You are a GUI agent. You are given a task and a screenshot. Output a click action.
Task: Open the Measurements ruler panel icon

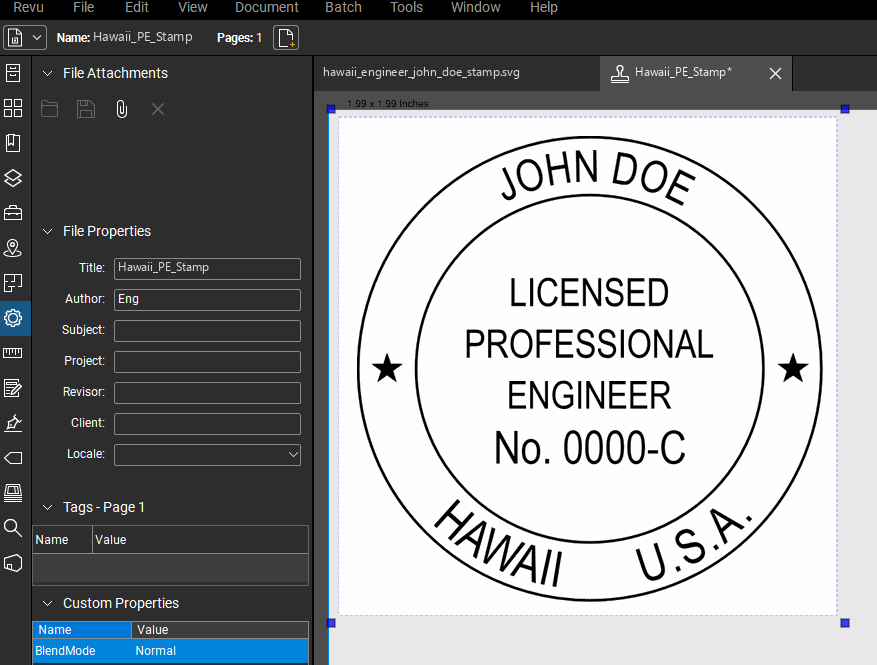[x=13, y=353]
